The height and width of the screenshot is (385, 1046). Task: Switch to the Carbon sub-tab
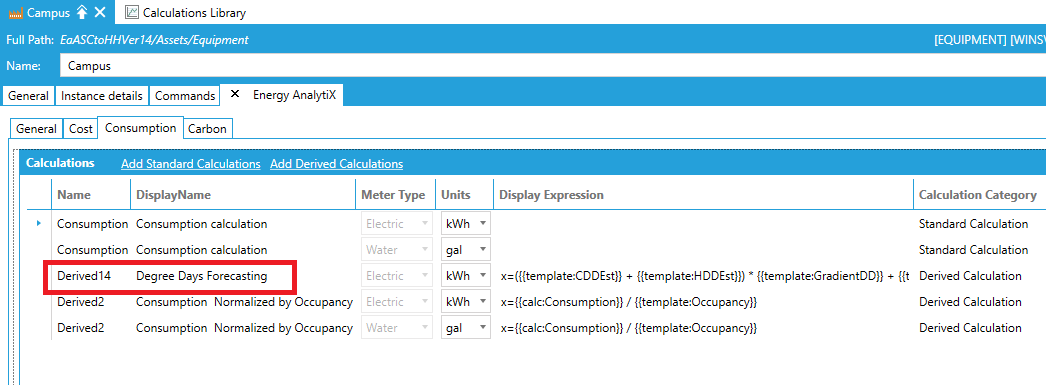click(207, 129)
